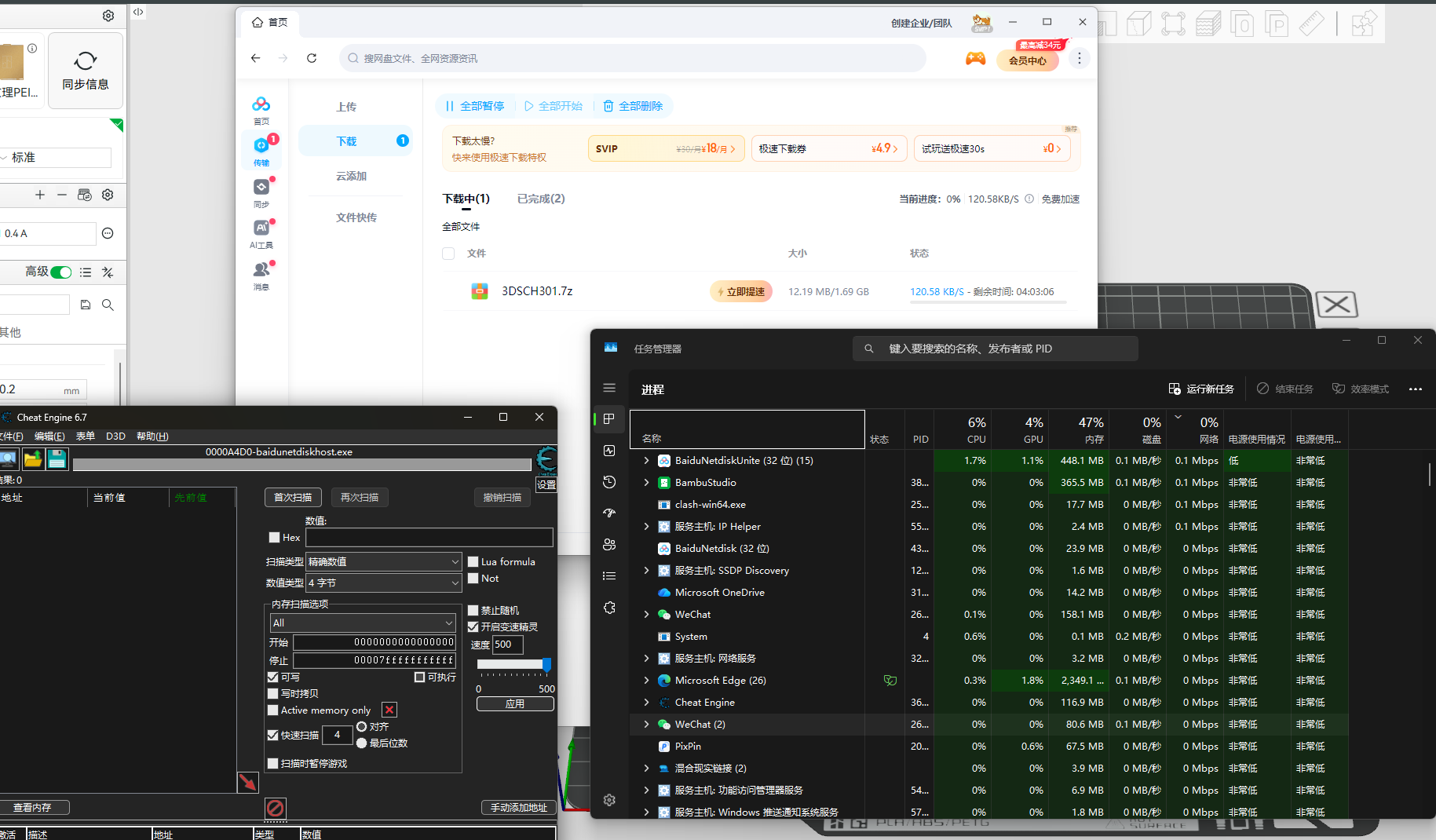Open the D3D menu in Cheat Engine
The width and height of the screenshot is (1436, 840).
coord(115,436)
